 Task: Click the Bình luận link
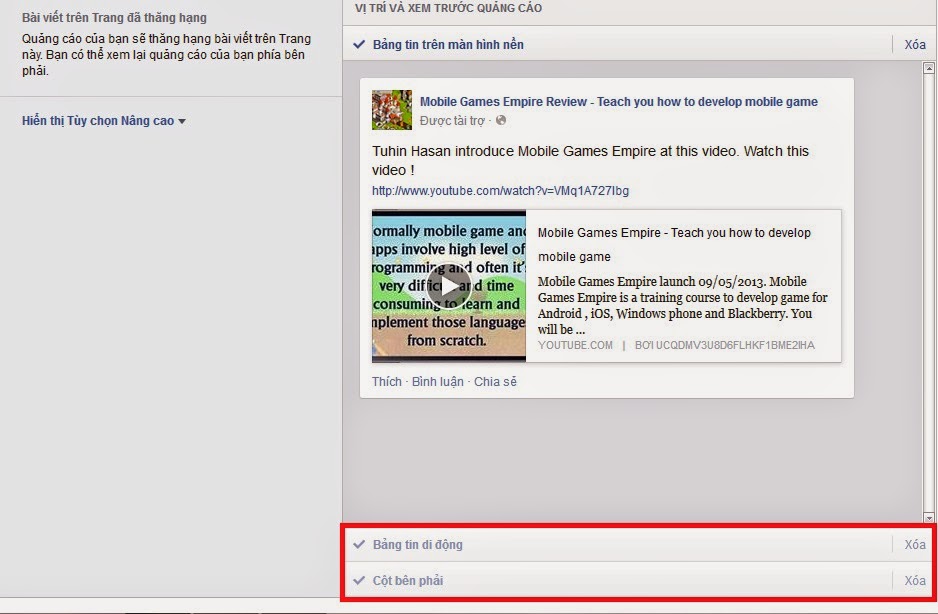click(437, 382)
